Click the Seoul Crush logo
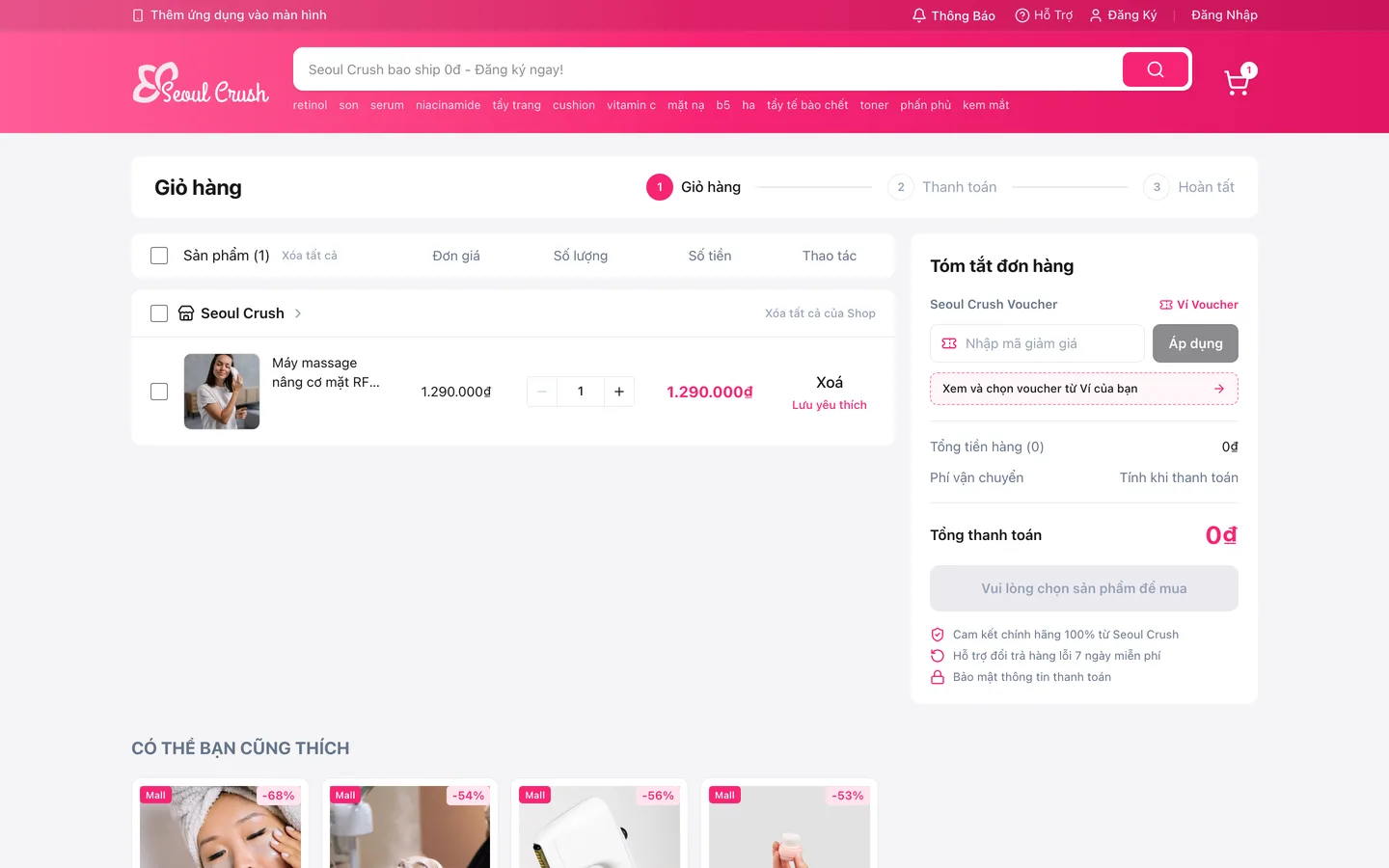The height and width of the screenshot is (868, 1389). point(201,83)
